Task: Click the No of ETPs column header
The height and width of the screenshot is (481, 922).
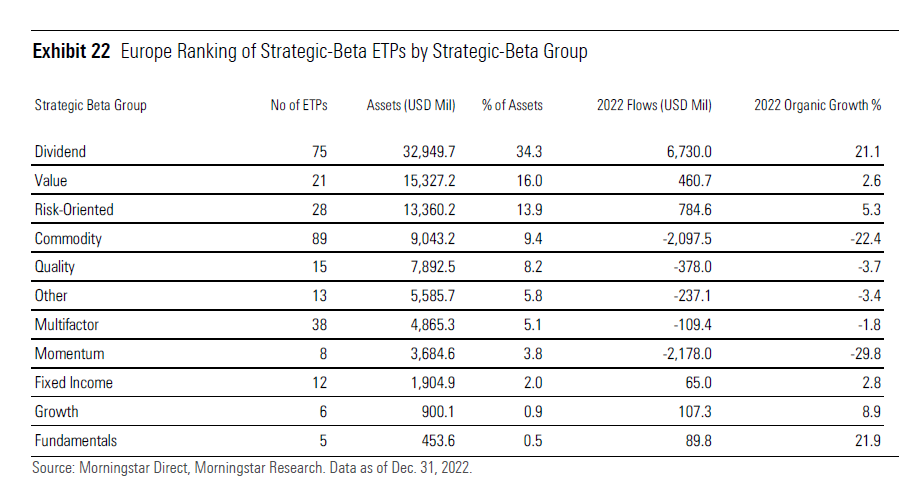Action: tap(299, 105)
